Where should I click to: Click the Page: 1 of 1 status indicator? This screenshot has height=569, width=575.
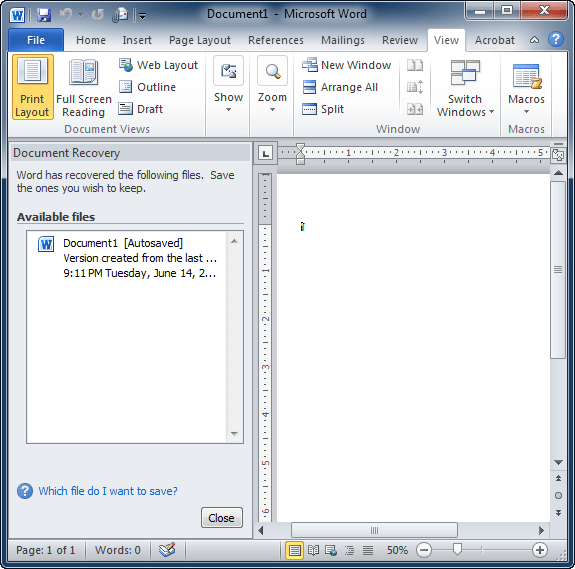(x=45, y=550)
